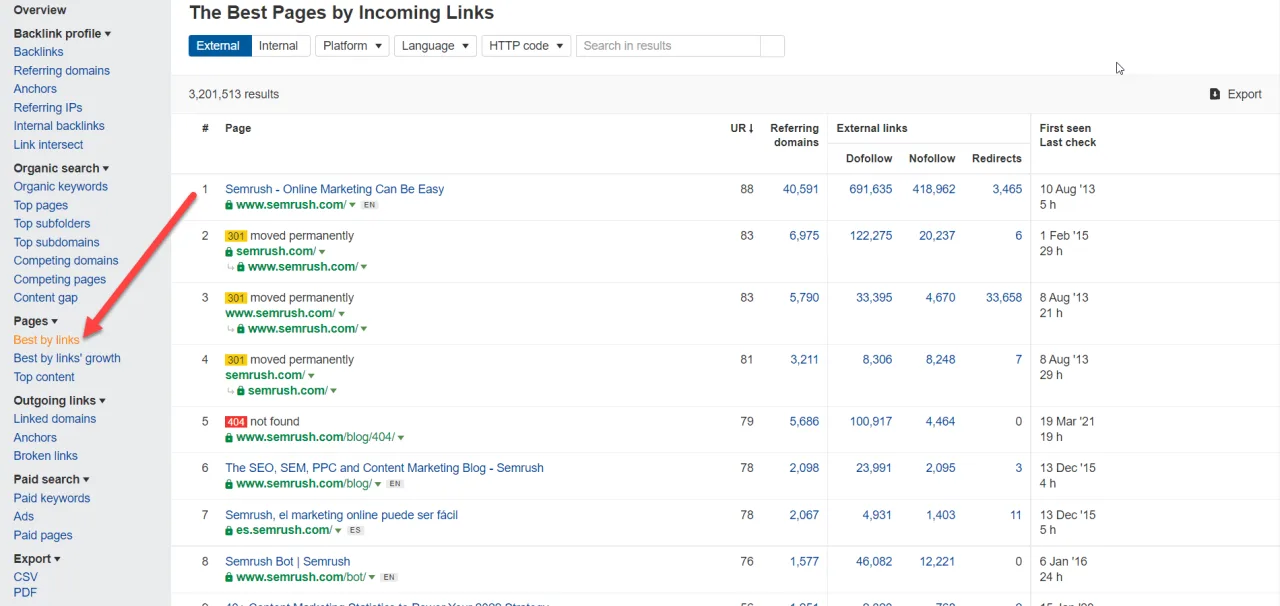Click the EN language badge next to Semrush homepage
The height and width of the screenshot is (606, 1280).
pyautogui.click(x=368, y=203)
